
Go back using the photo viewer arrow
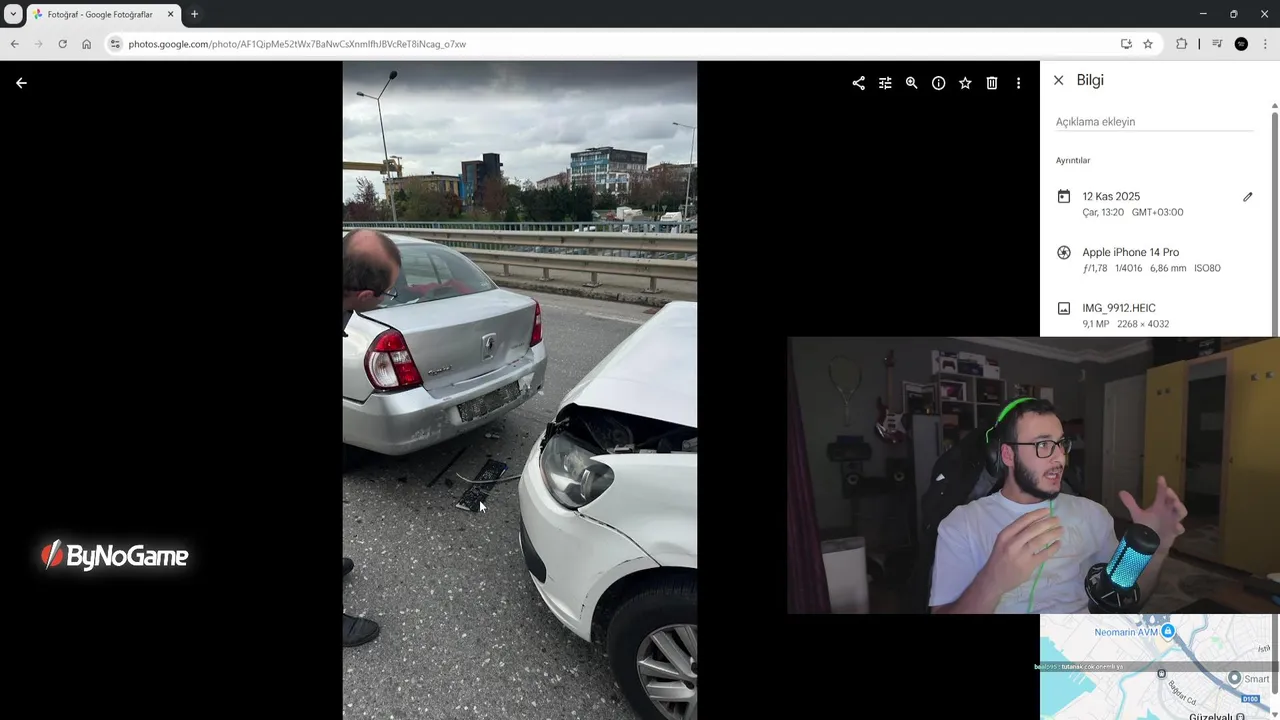21,83
